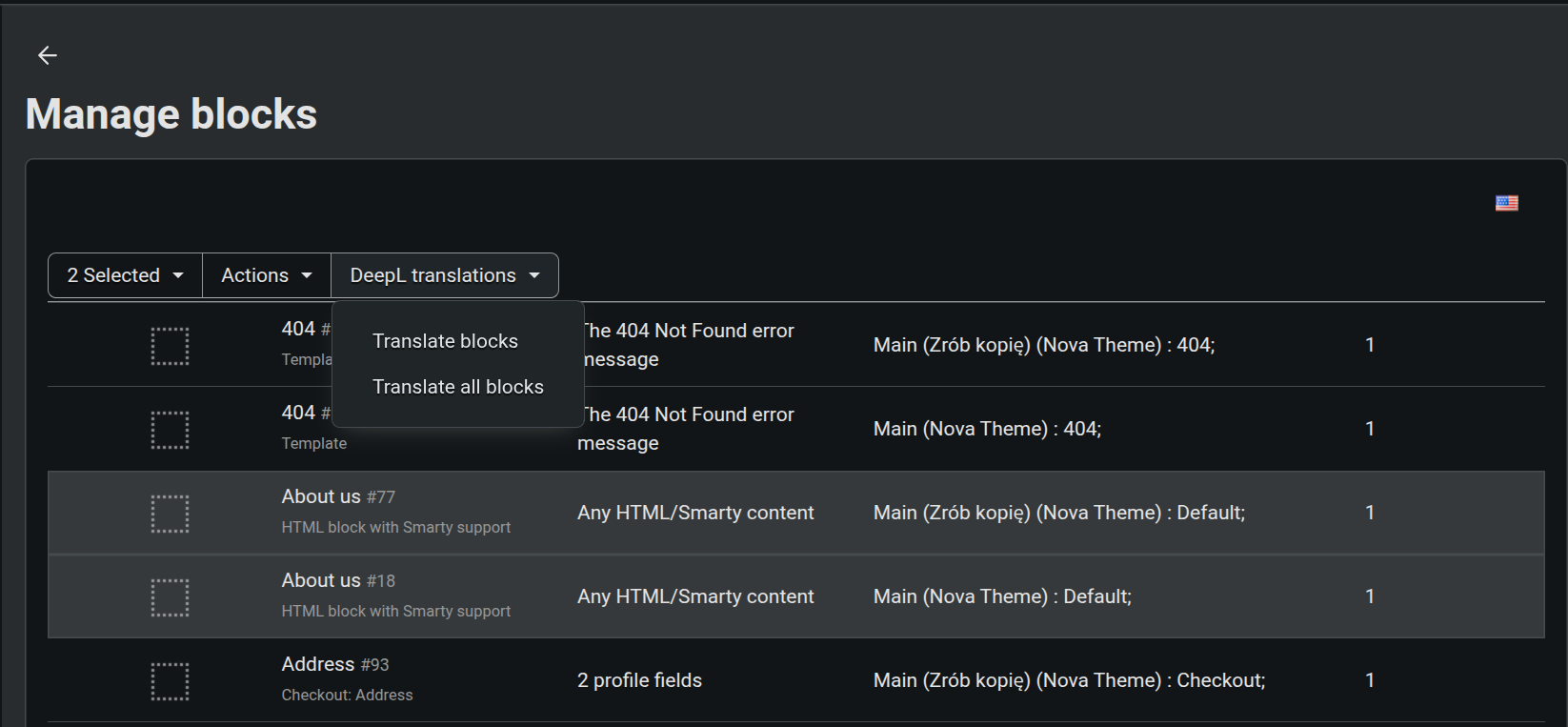This screenshot has height=727, width=1568.
Task: Click the 'Main (Zrób kopię) (Nova Theme) : Checkout;' layout text
Action: pos(1069,680)
